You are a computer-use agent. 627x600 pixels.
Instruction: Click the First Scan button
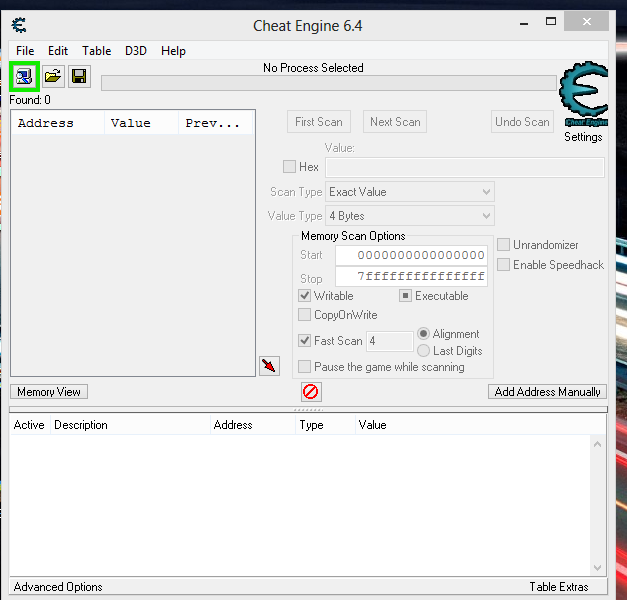[x=319, y=122]
